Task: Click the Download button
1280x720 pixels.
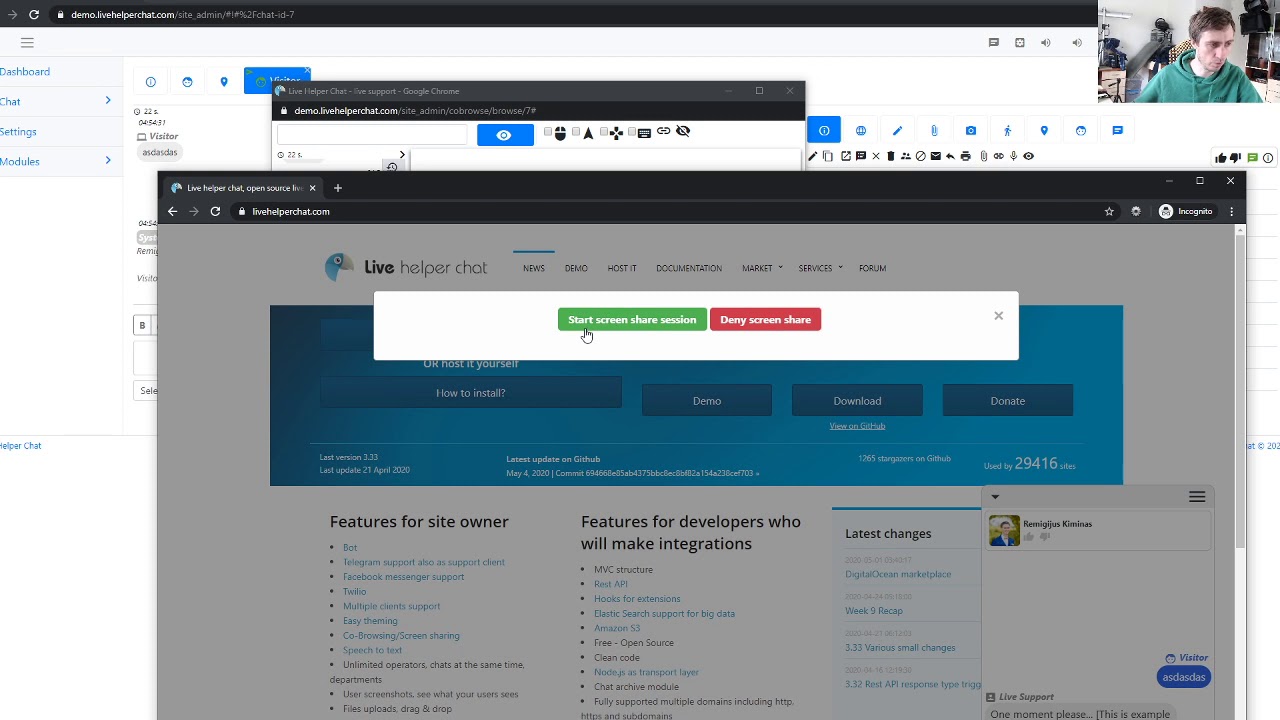Action: click(x=857, y=401)
